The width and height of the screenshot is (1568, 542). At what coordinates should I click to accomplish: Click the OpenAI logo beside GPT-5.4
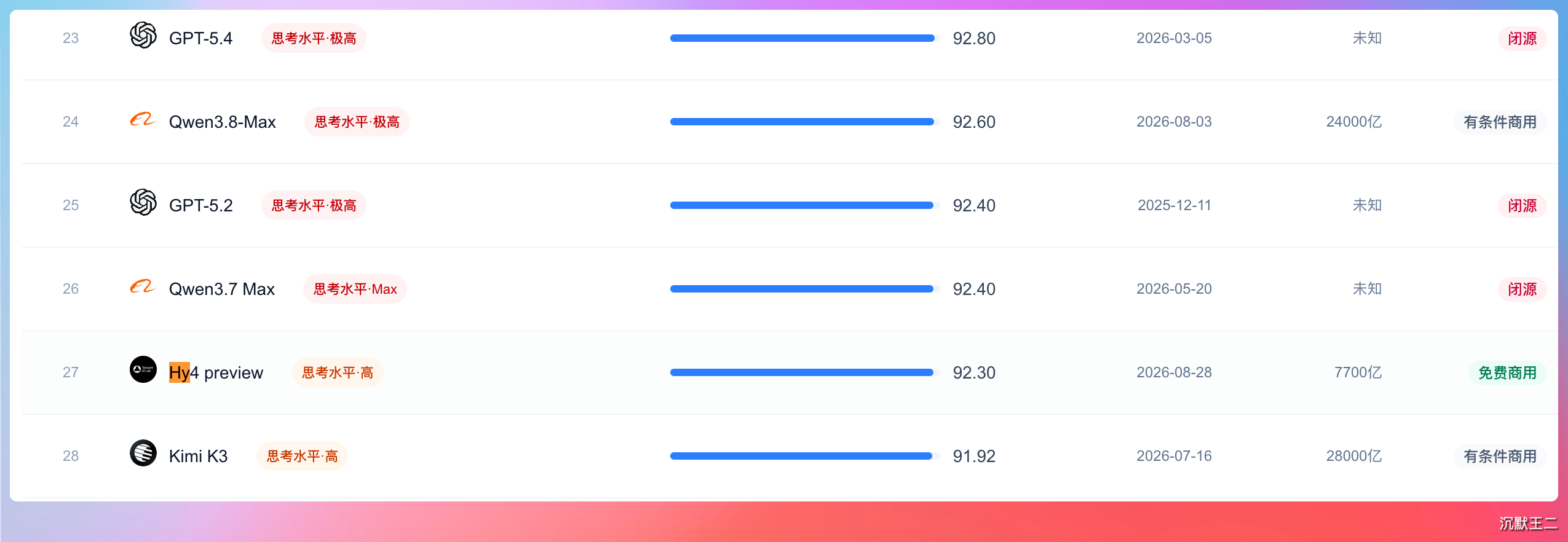click(143, 35)
